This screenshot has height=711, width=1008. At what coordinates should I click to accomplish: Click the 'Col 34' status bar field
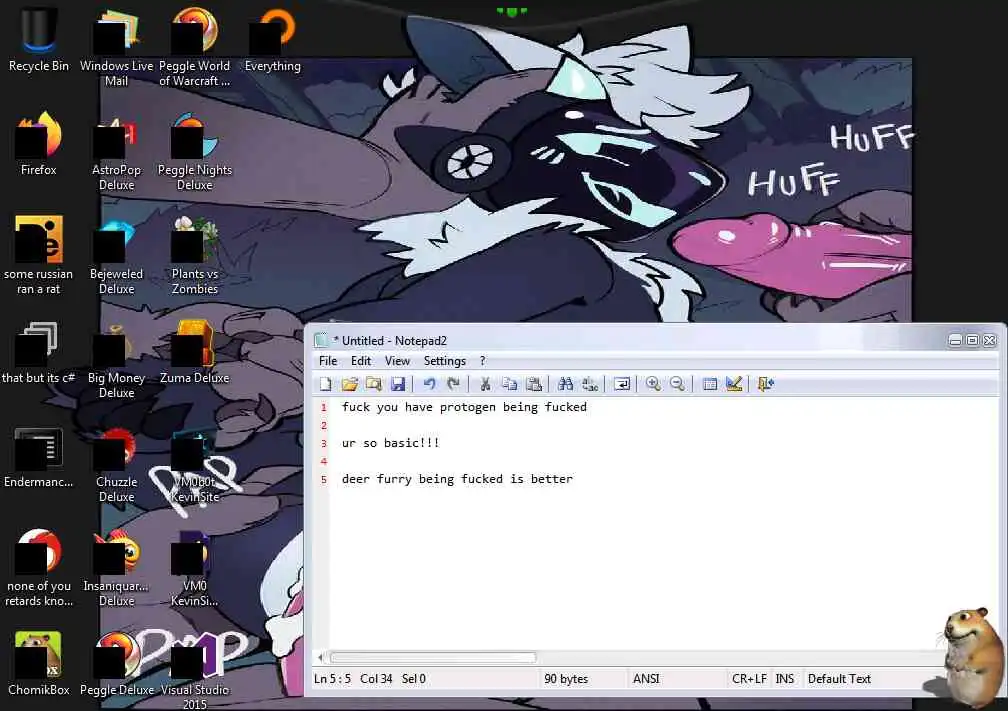(x=376, y=679)
